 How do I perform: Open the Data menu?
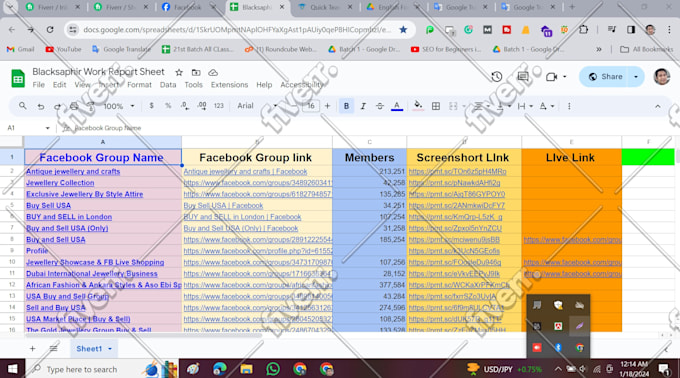click(168, 85)
